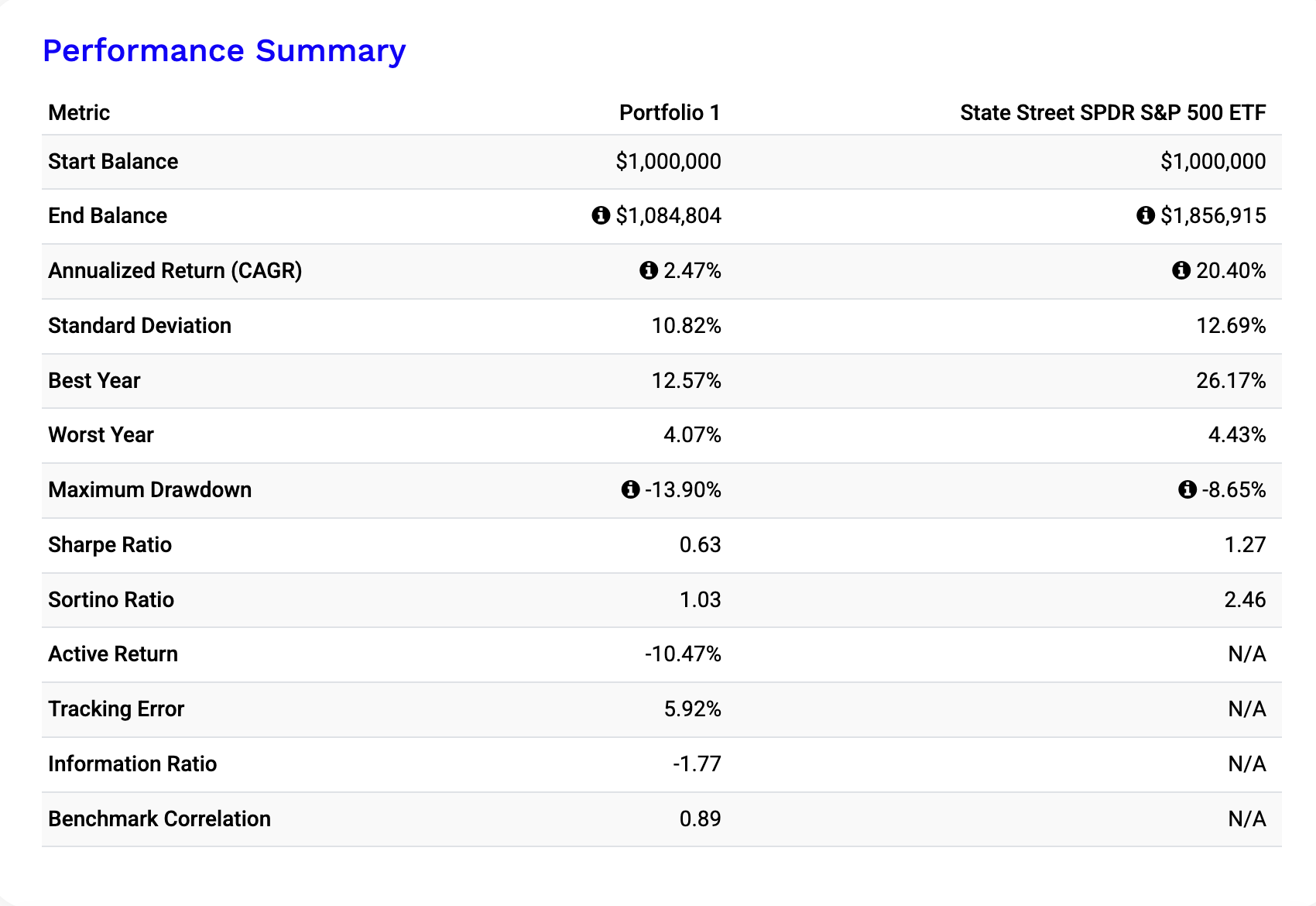Click the Metric column header

[79, 113]
